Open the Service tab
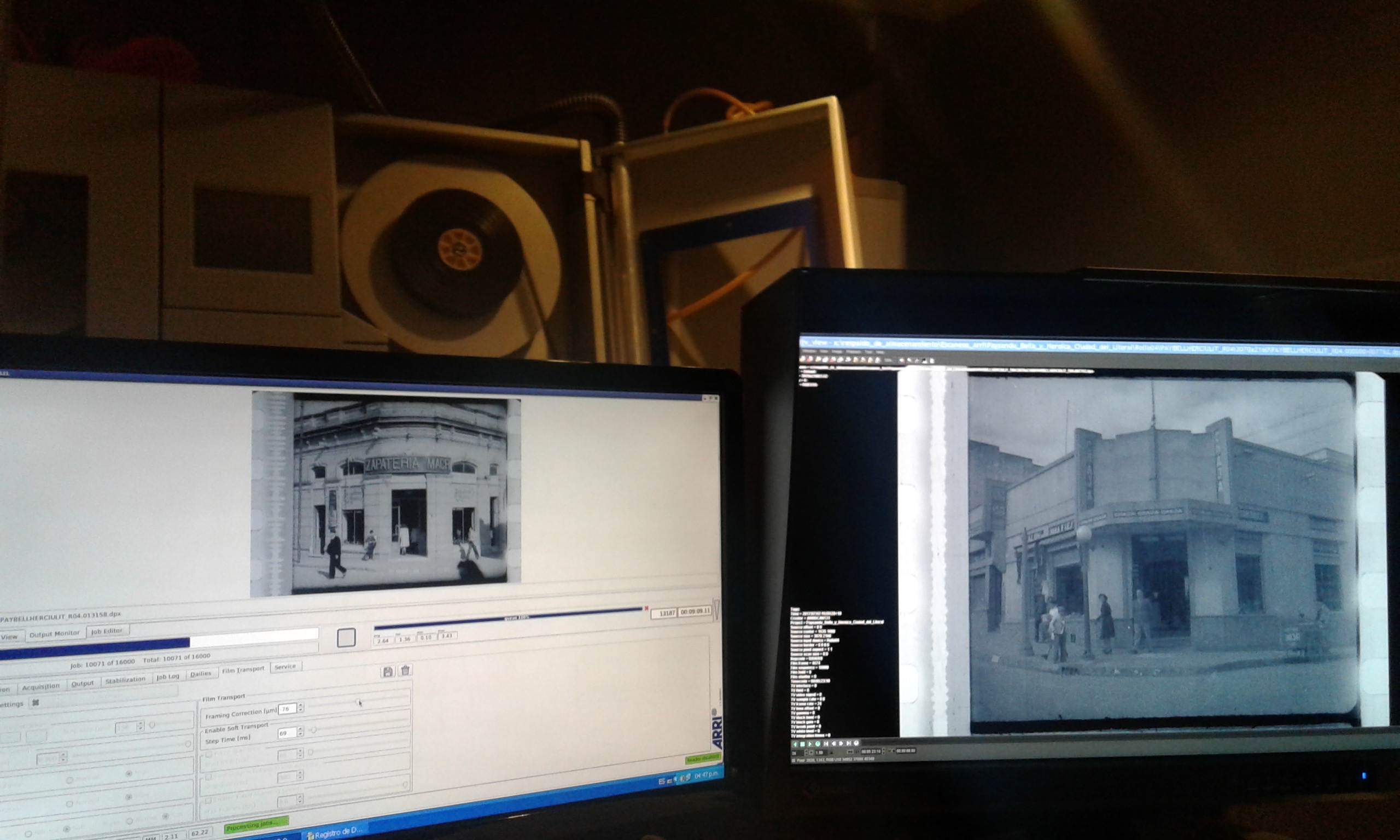This screenshot has height=840, width=1400. [285, 667]
